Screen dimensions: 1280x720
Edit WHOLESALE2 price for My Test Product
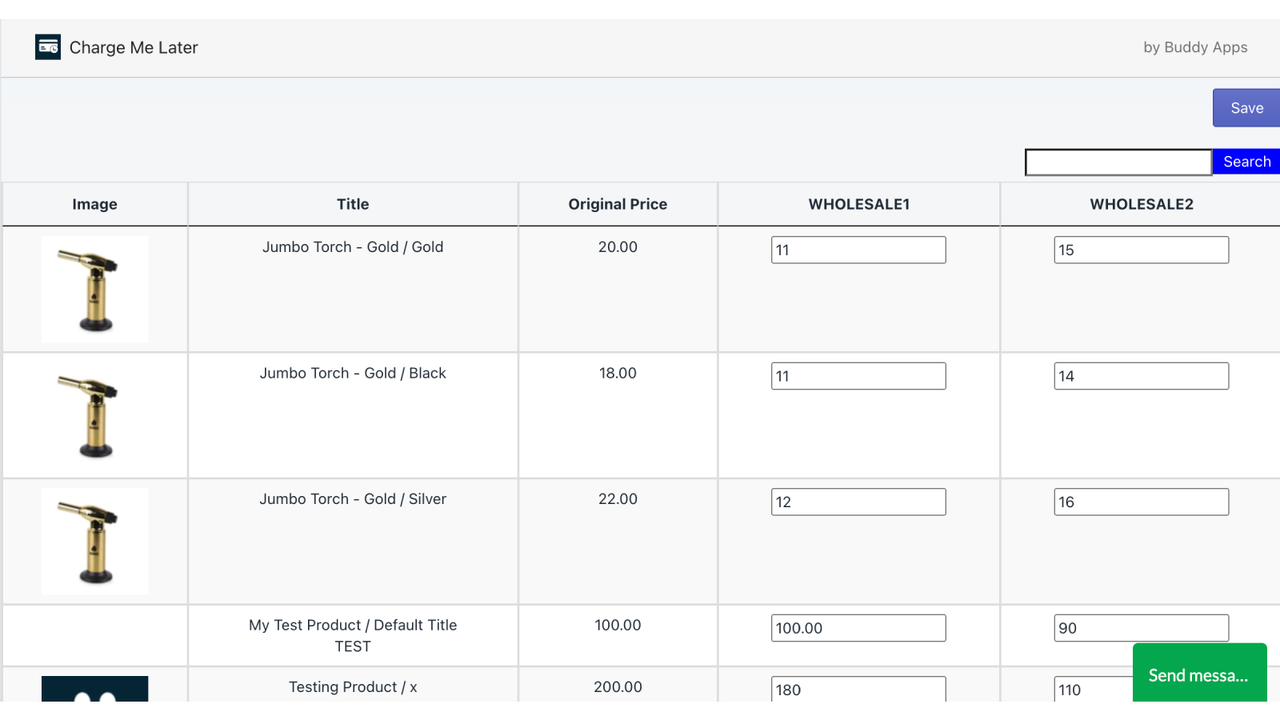pyautogui.click(x=1141, y=628)
